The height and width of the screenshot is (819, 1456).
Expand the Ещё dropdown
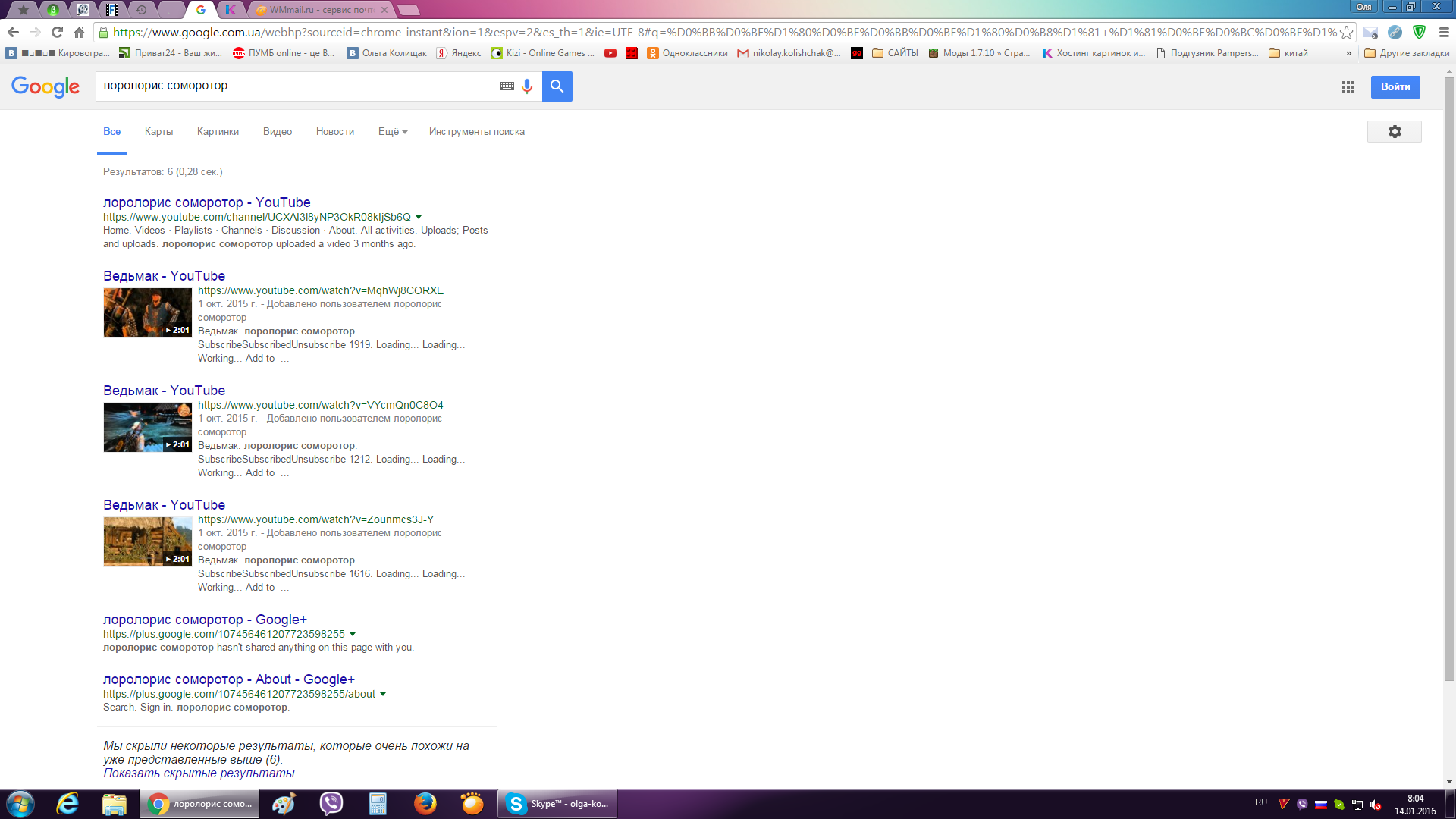point(393,132)
